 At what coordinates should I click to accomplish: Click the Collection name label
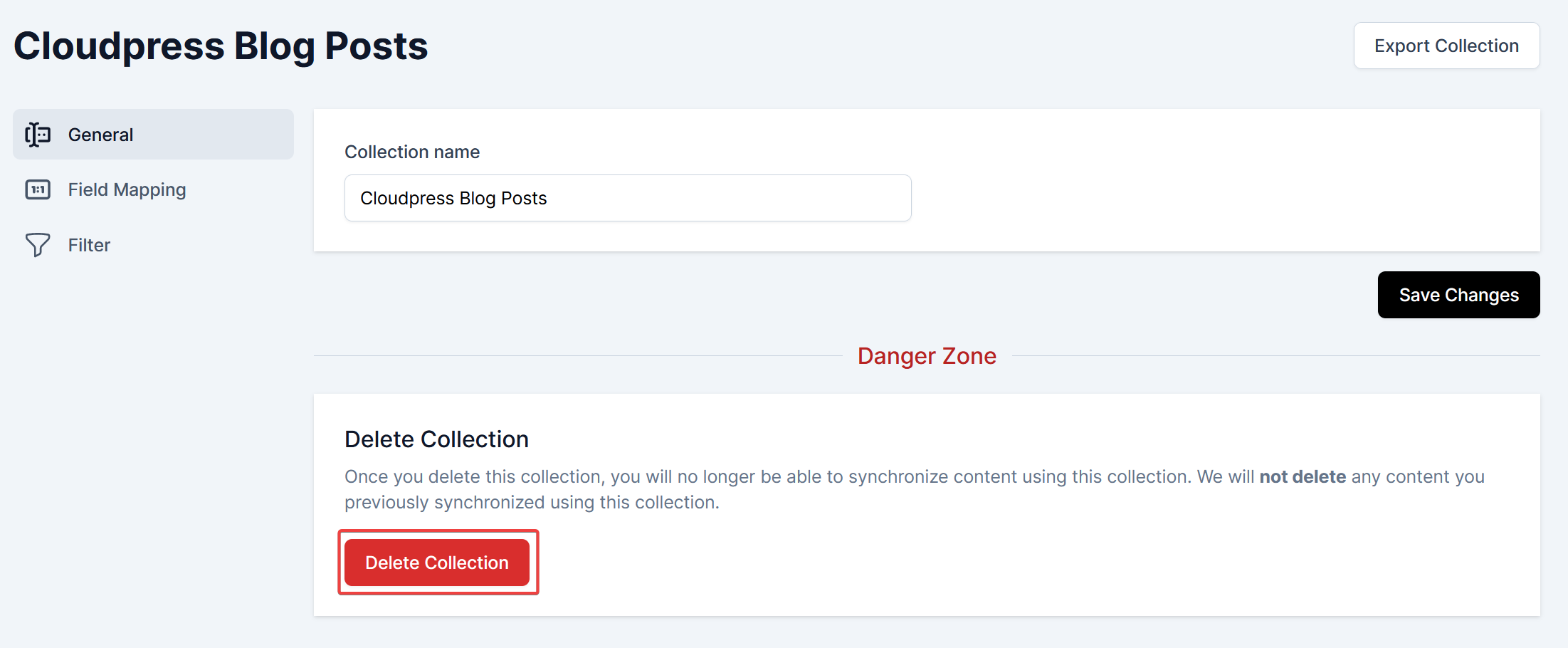tap(412, 152)
